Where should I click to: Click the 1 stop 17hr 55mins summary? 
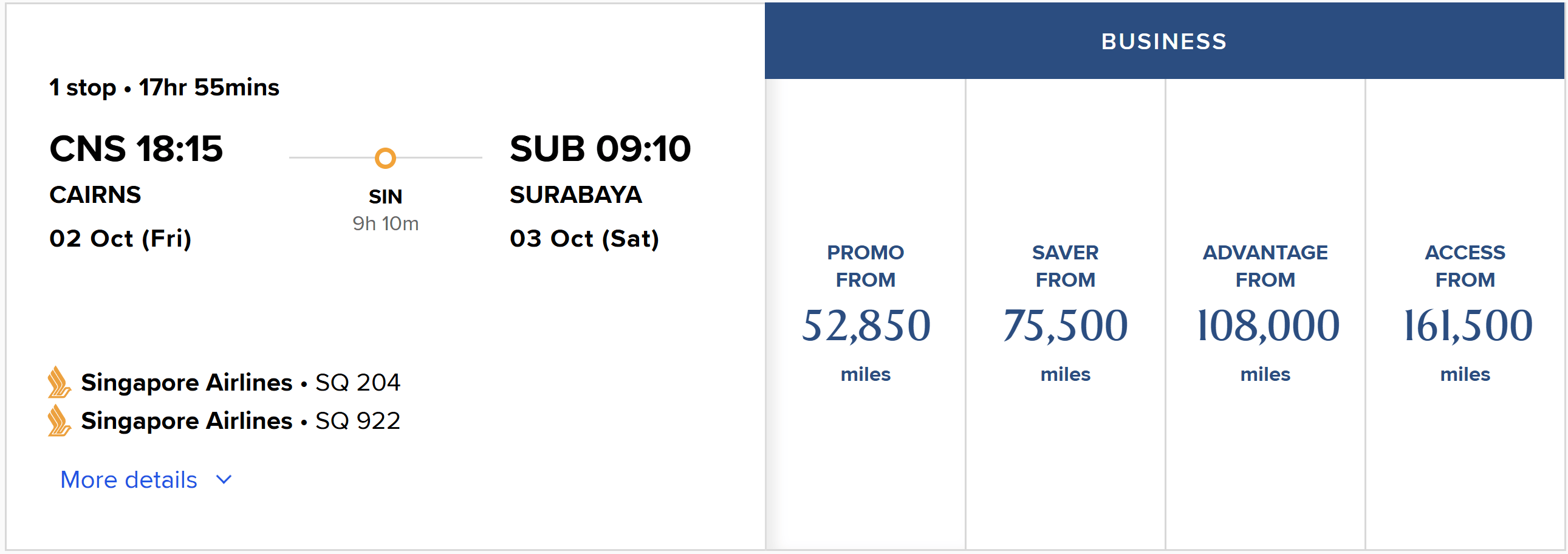click(x=165, y=87)
